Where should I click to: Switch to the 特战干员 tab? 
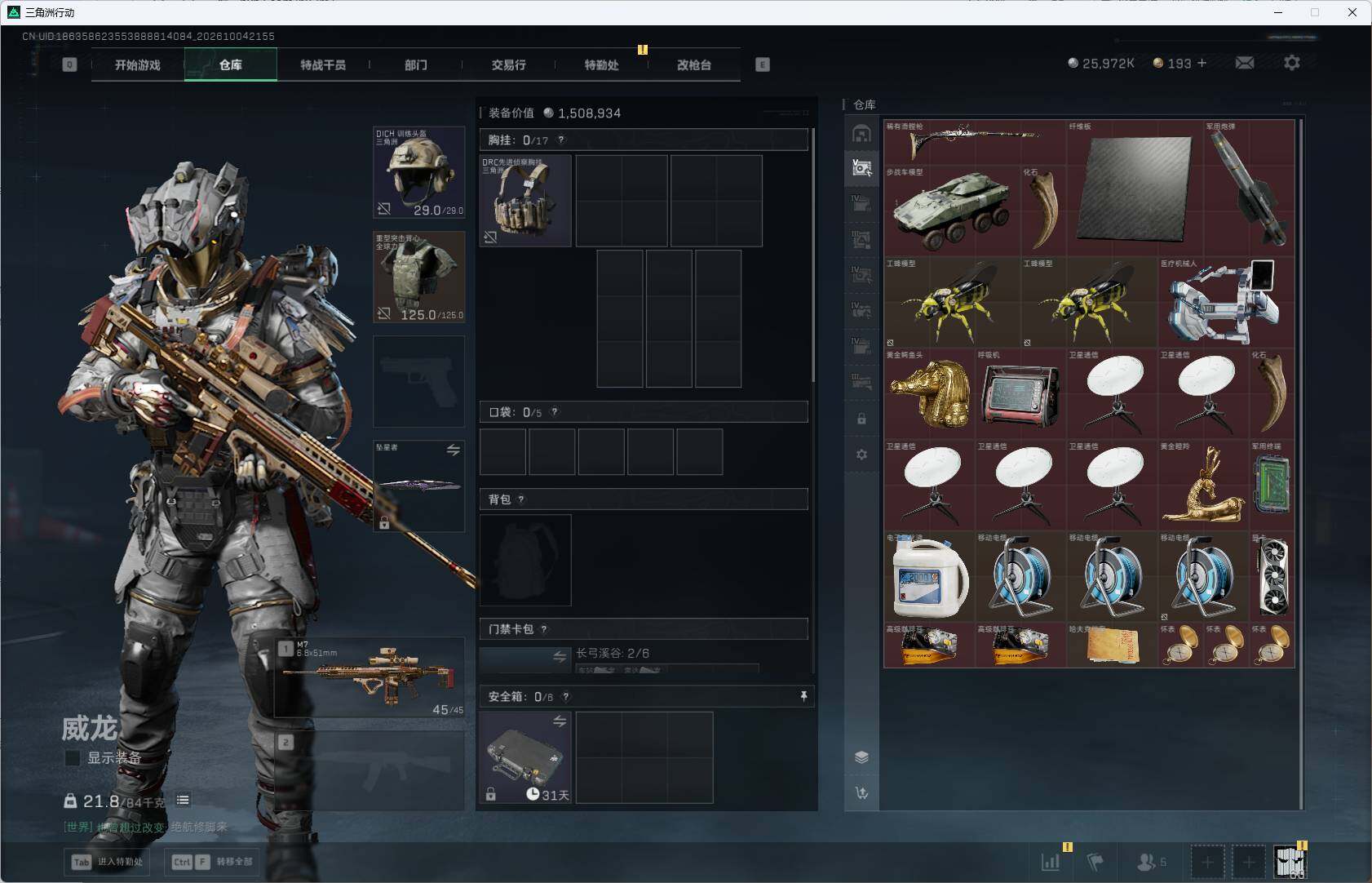(323, 64)
